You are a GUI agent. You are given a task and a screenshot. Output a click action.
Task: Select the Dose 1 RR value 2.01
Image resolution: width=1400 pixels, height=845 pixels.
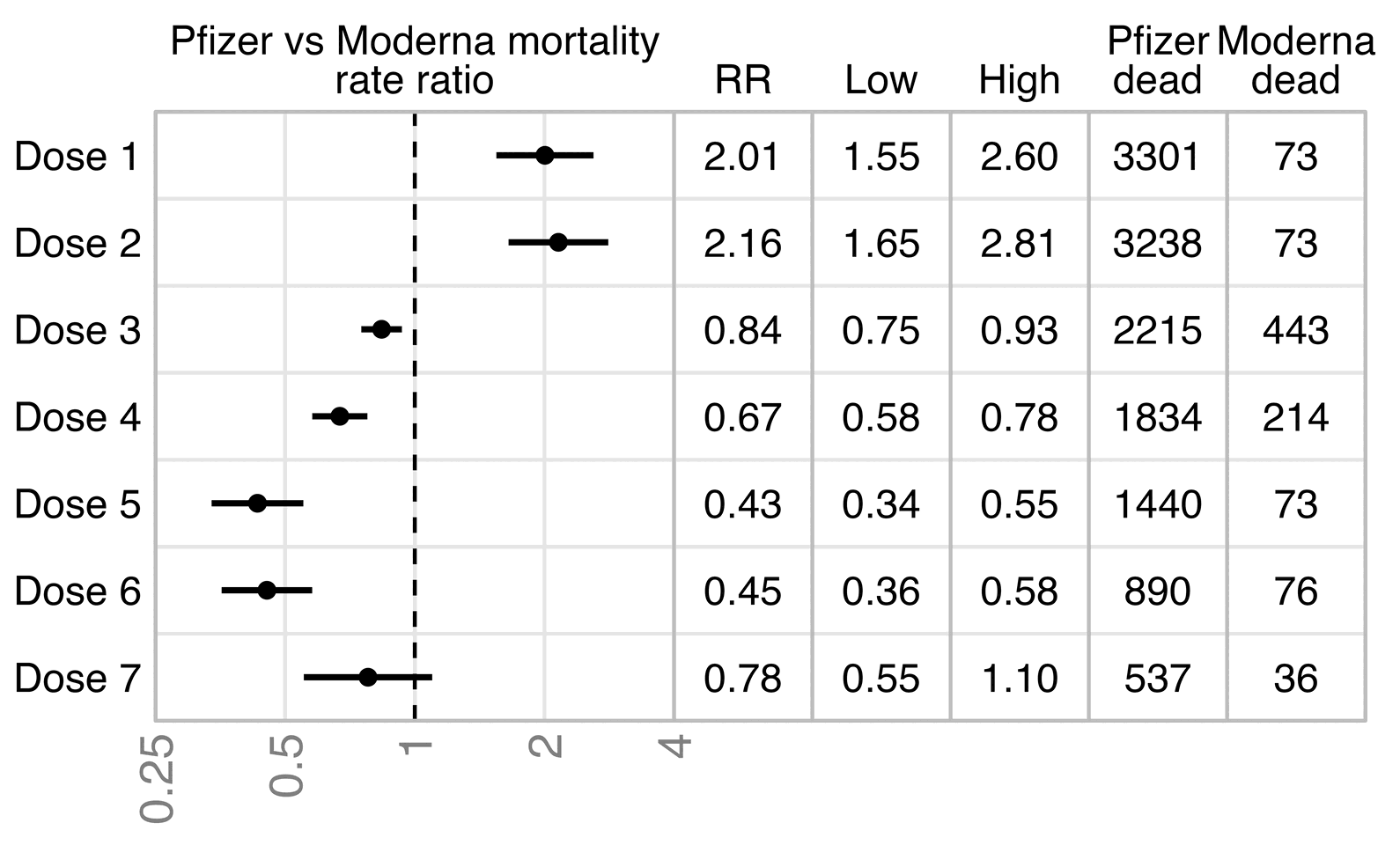[742, 157]
